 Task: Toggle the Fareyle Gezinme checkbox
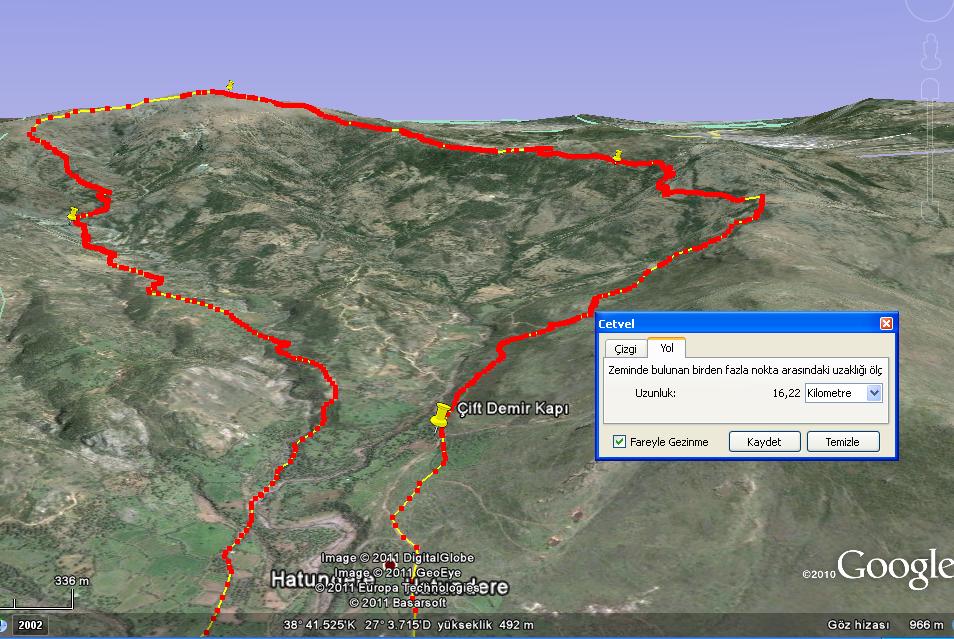[620, 442]
